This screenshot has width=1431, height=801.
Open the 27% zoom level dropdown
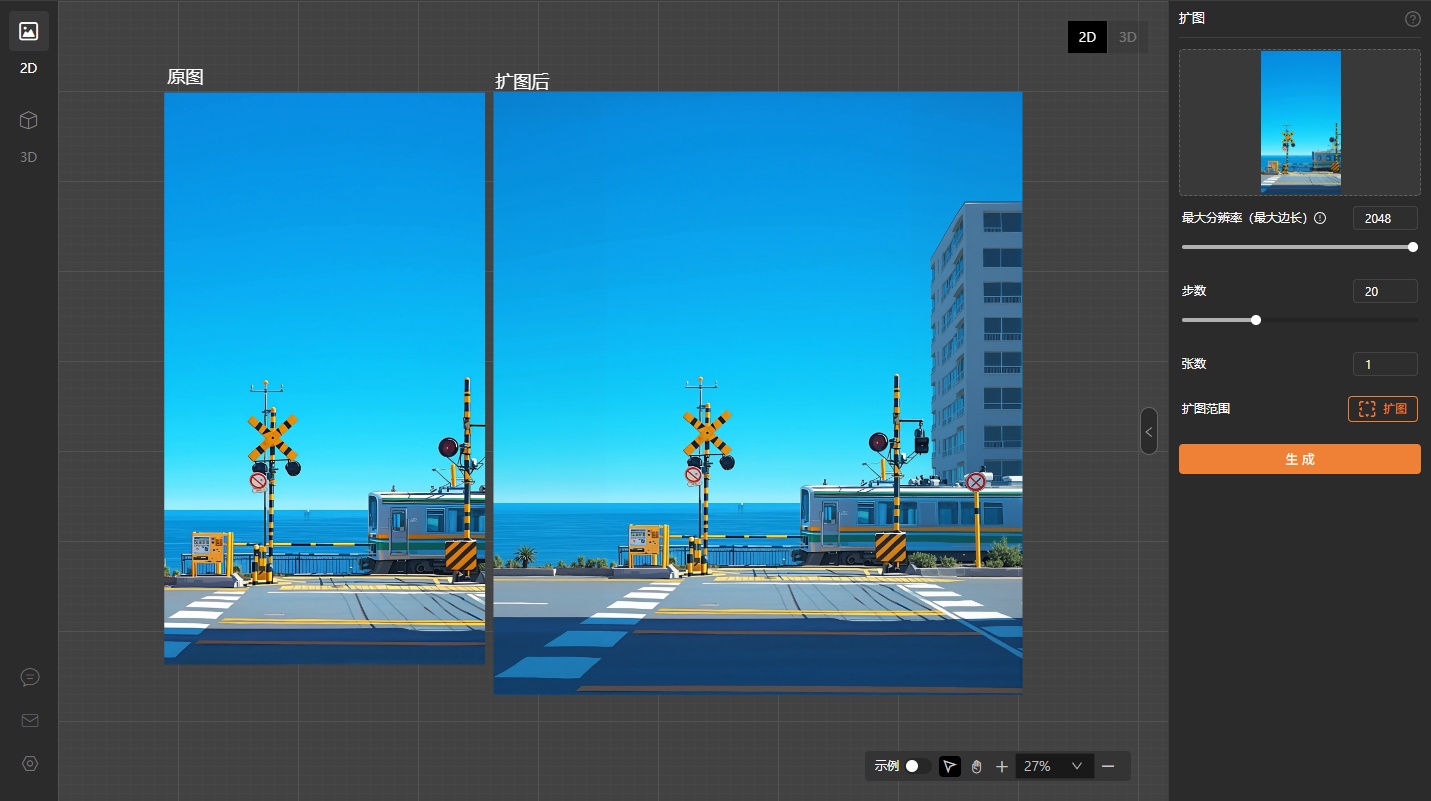coord(1055,766)
